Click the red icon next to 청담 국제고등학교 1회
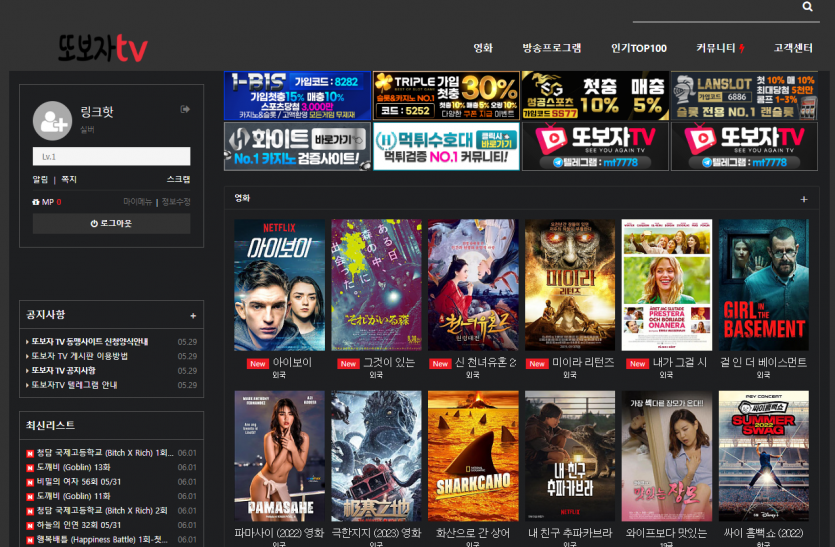Screen dimensions: 835x547 pos(30,453)
